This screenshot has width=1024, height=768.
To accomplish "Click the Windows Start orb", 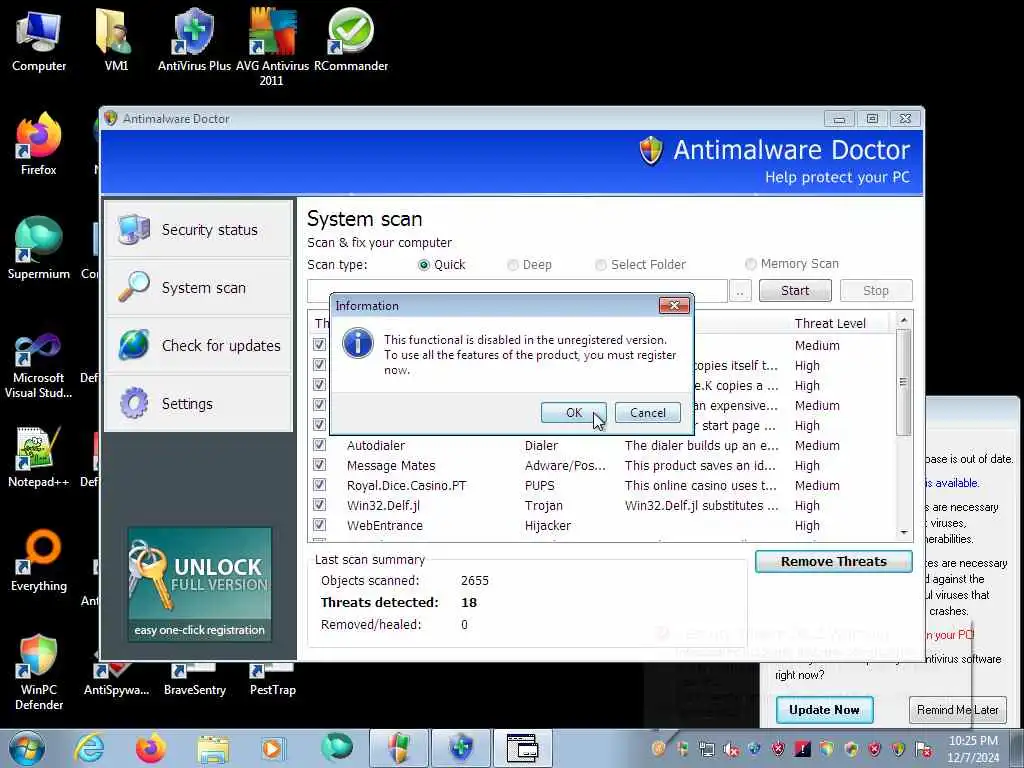I will (27, 748).
